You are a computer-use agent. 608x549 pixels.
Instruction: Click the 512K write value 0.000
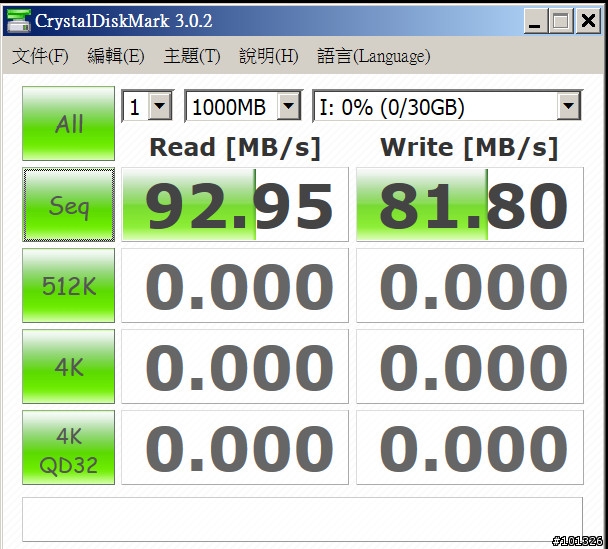(470, 285)
